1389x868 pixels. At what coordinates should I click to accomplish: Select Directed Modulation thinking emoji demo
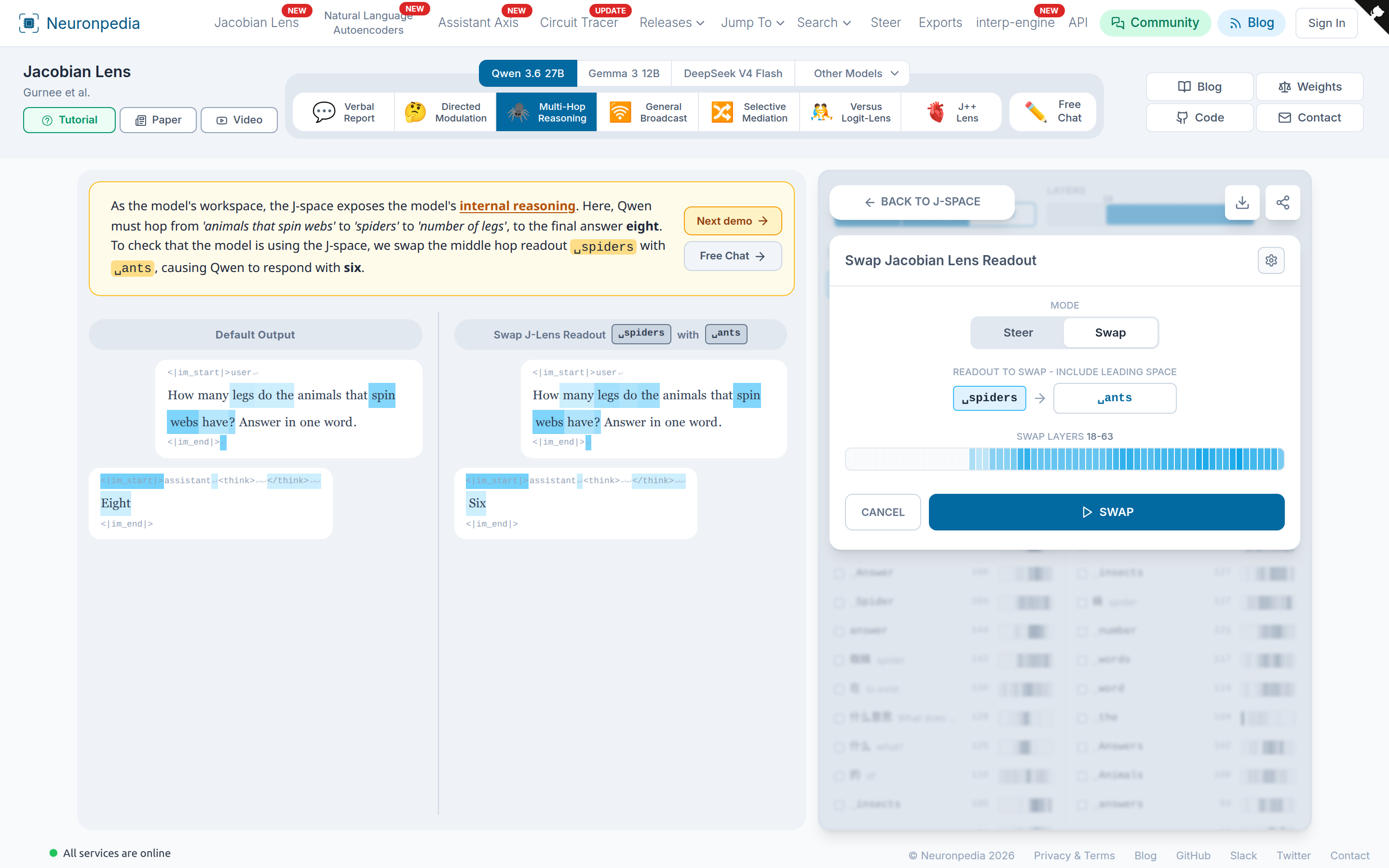click(x=446, y=112)
